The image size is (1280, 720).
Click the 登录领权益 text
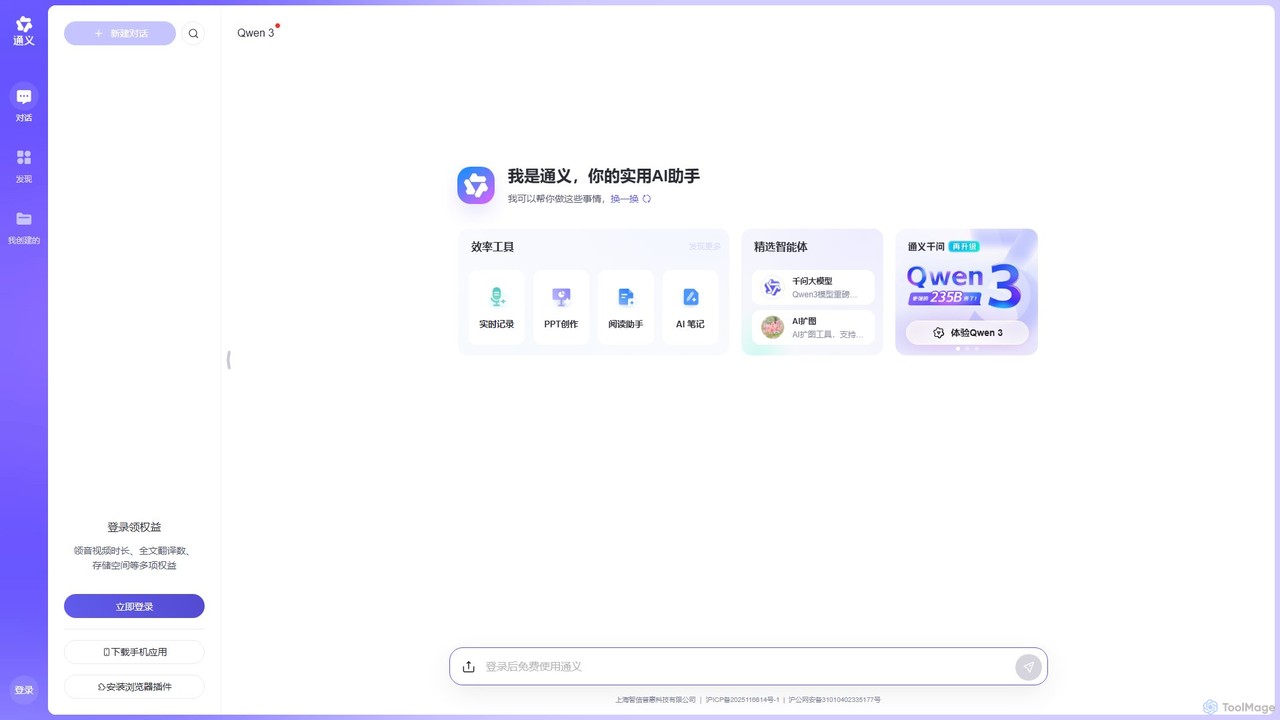coord(134,527)
